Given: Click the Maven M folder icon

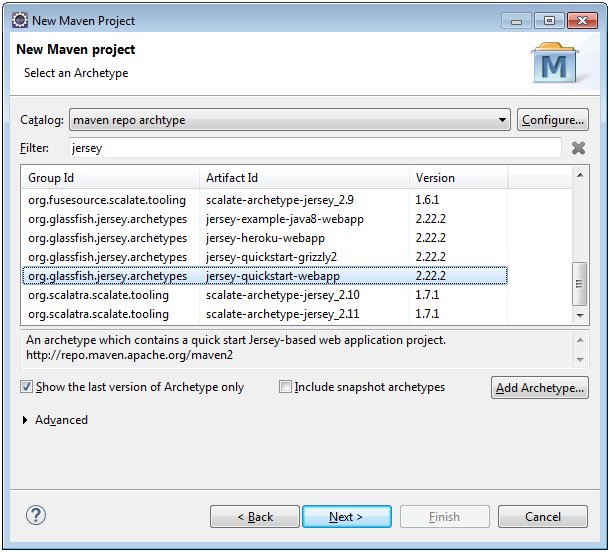Looking at the screenshot, I should click(555, 63).
